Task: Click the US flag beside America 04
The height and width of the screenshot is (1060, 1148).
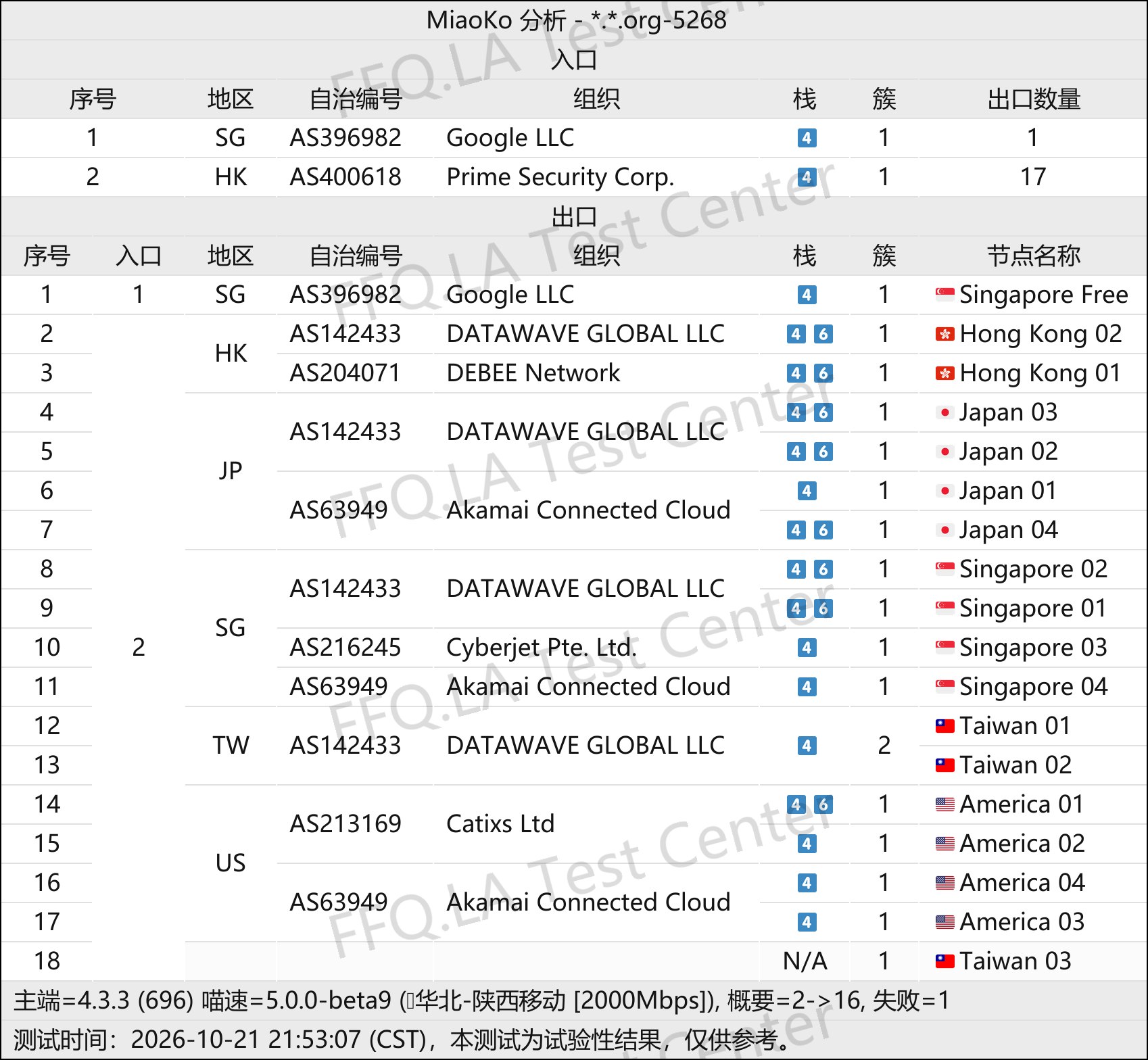Action: 944,883
